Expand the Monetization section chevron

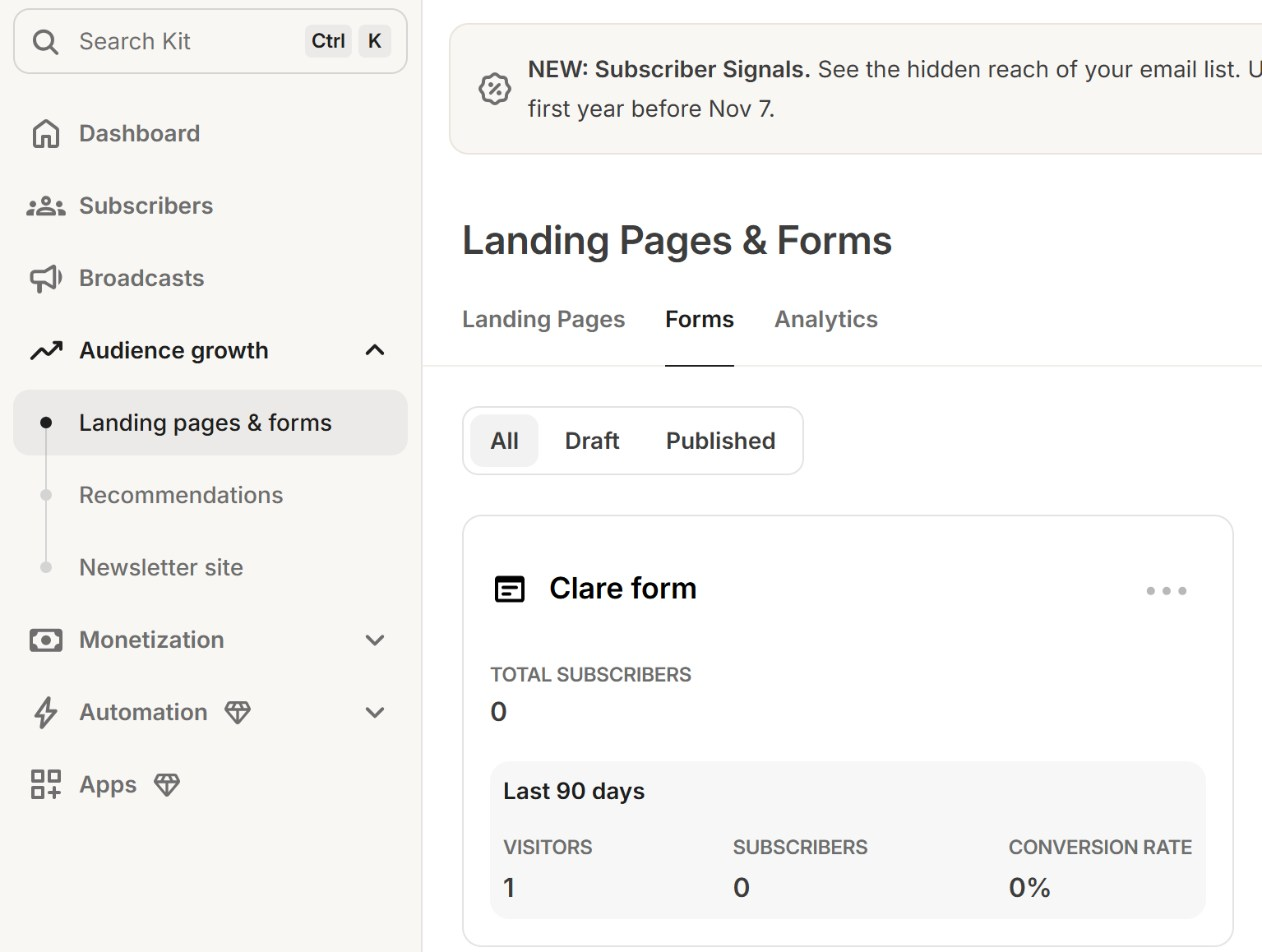(375, 640)
